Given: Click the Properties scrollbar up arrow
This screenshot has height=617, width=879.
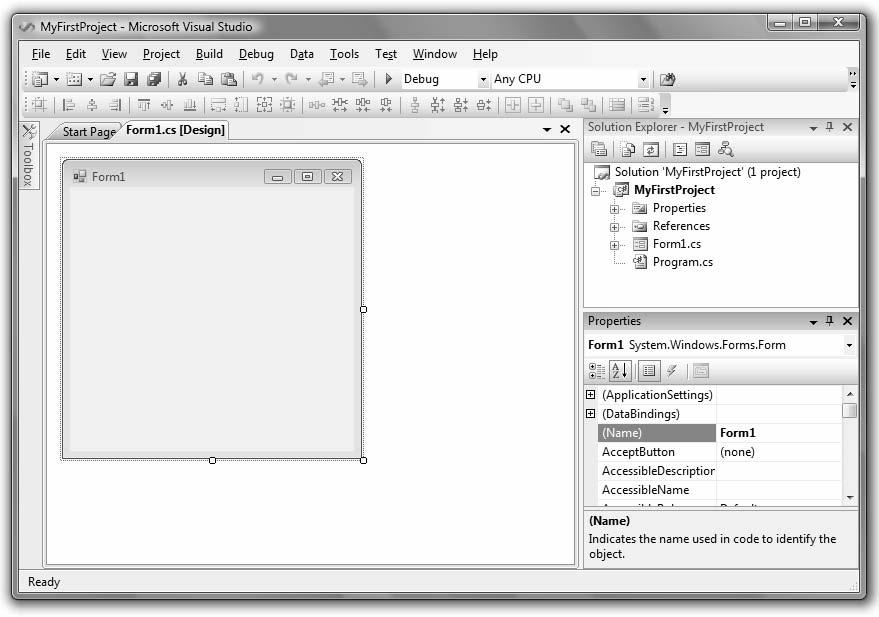Looking at the screenshot, I should 850,394.
